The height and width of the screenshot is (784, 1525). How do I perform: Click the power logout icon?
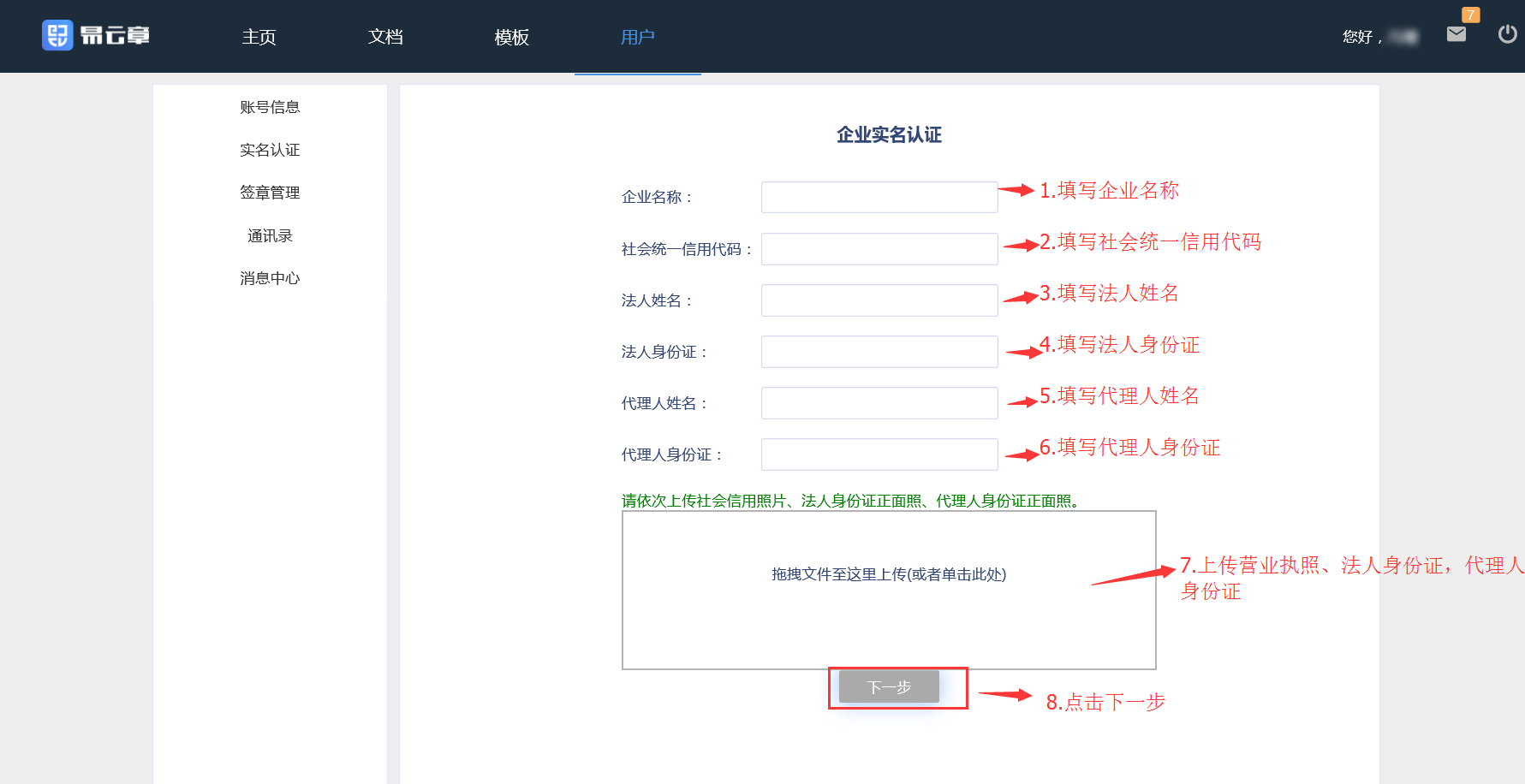pos(1507,34)
